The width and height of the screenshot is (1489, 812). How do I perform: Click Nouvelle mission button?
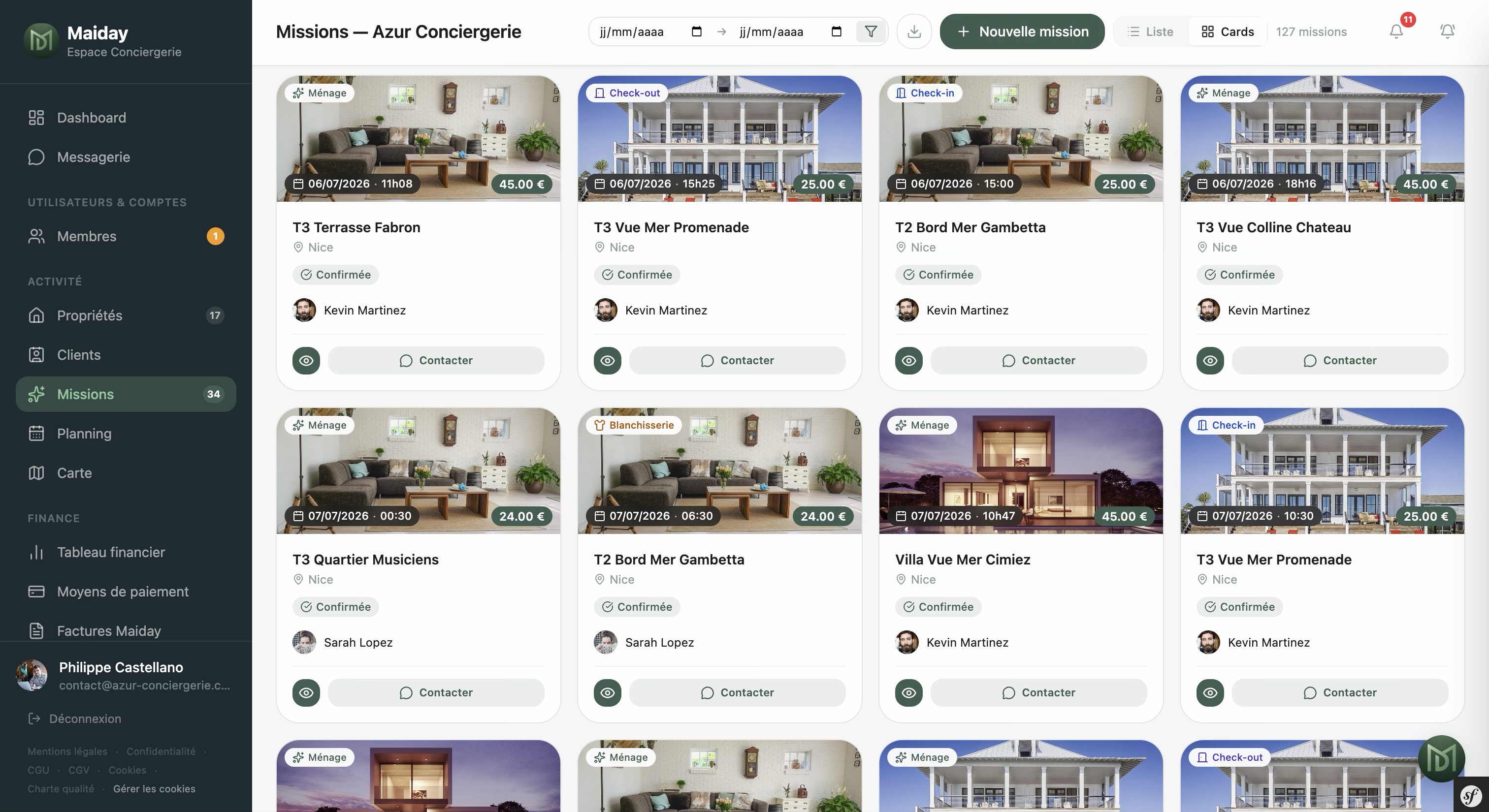(x=1022, y=31)
